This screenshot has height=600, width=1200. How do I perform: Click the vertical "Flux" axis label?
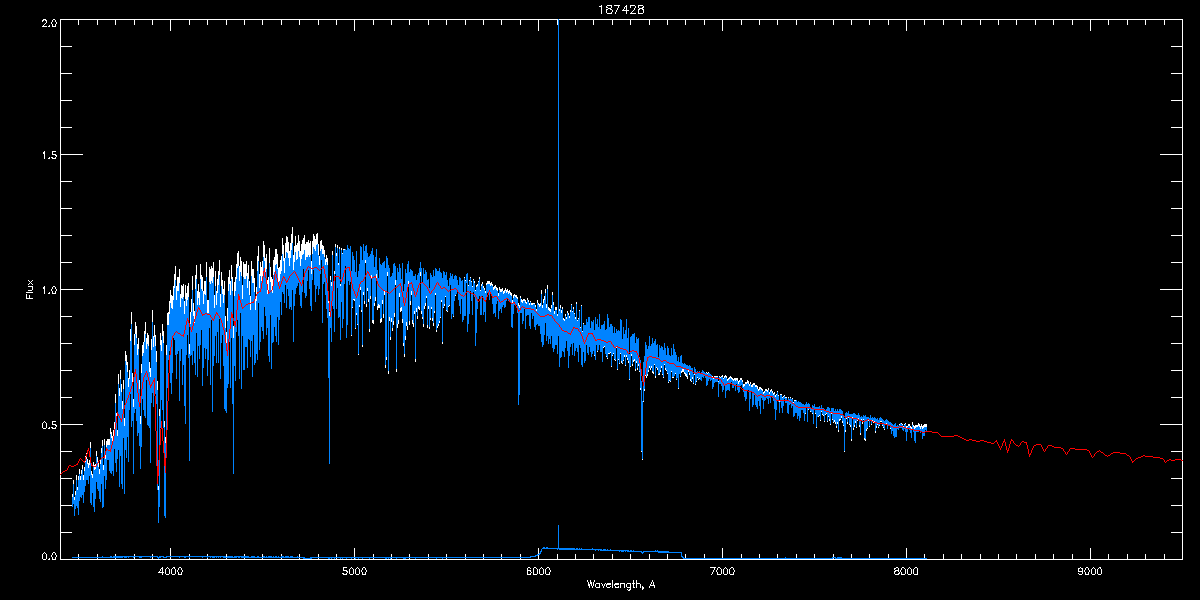29,289
